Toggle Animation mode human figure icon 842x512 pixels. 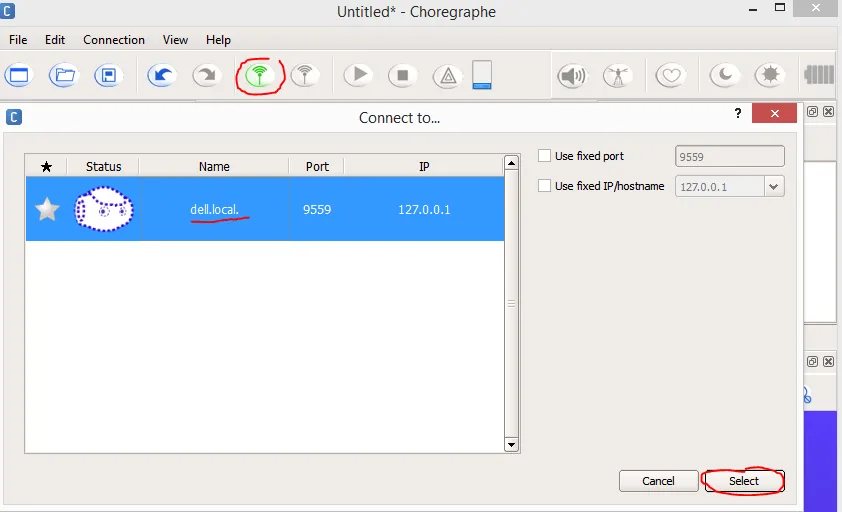[618, 76]
